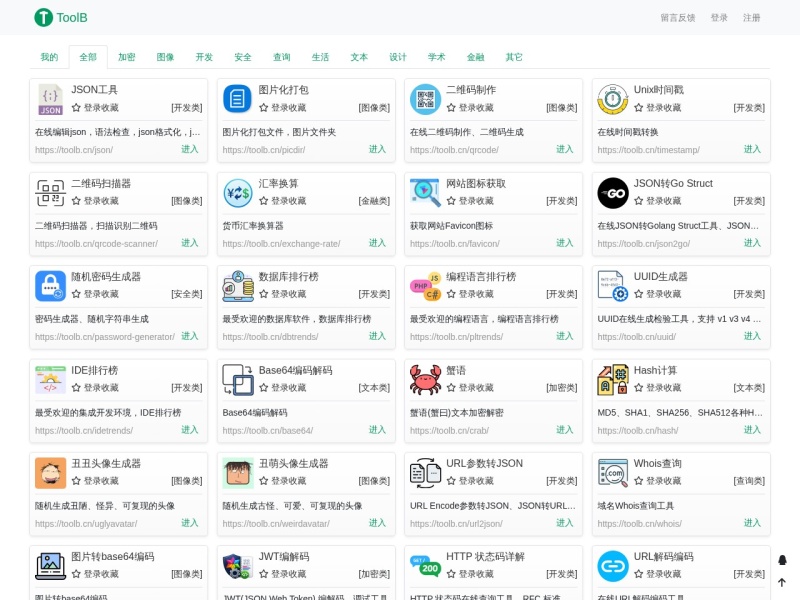Open the 我的 tab
800x600 pixels.
point(49,57)
